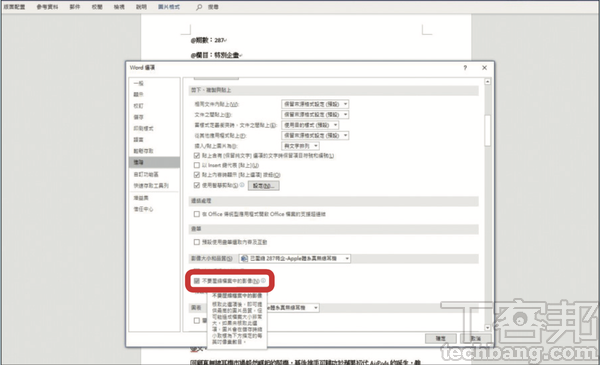
Task: Enable the Office legacy app link handling checkbox
Action: 197,214
